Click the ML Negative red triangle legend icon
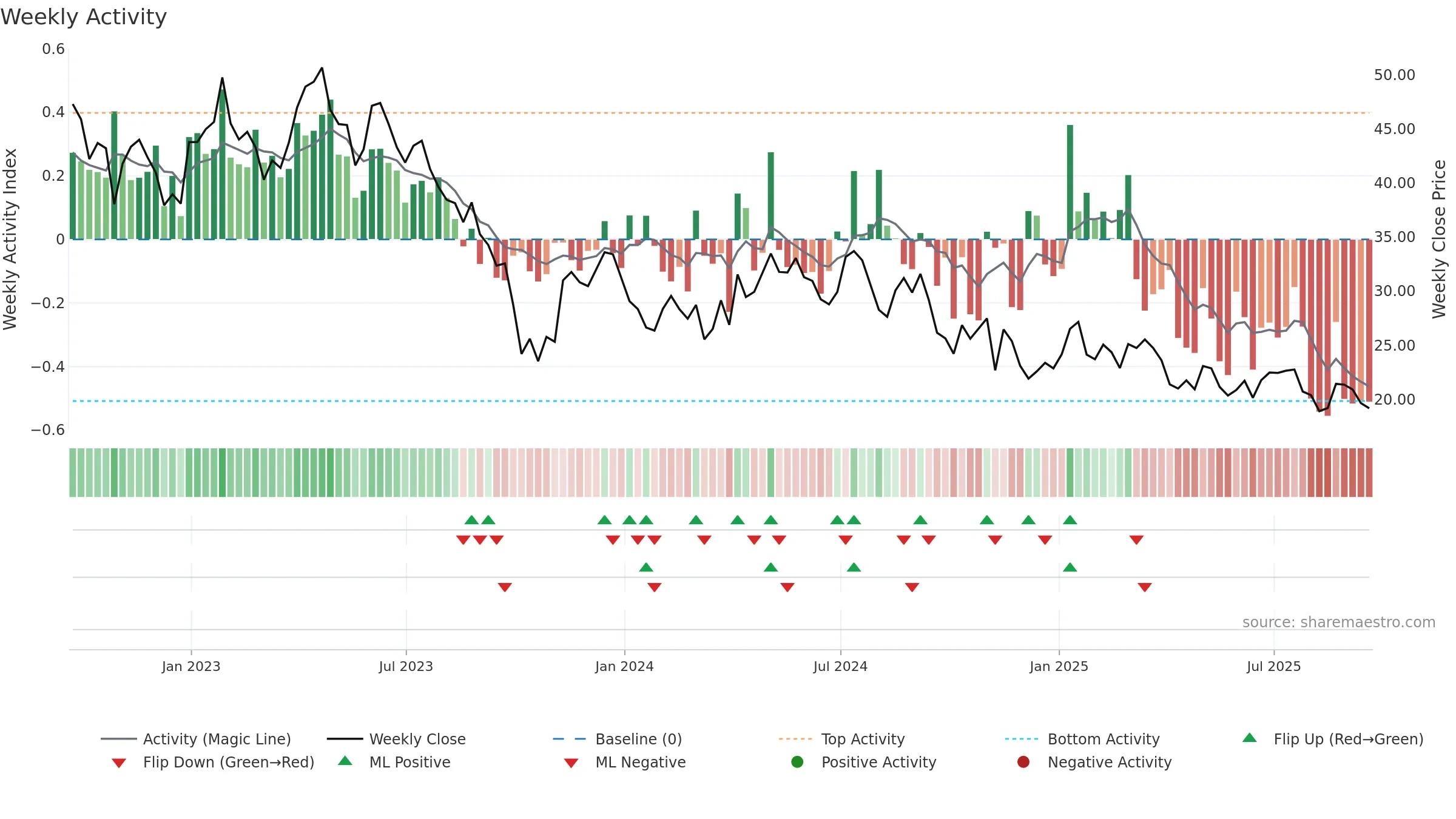Viewport: 1456px width, 819px height. click(x=571, y=763)
